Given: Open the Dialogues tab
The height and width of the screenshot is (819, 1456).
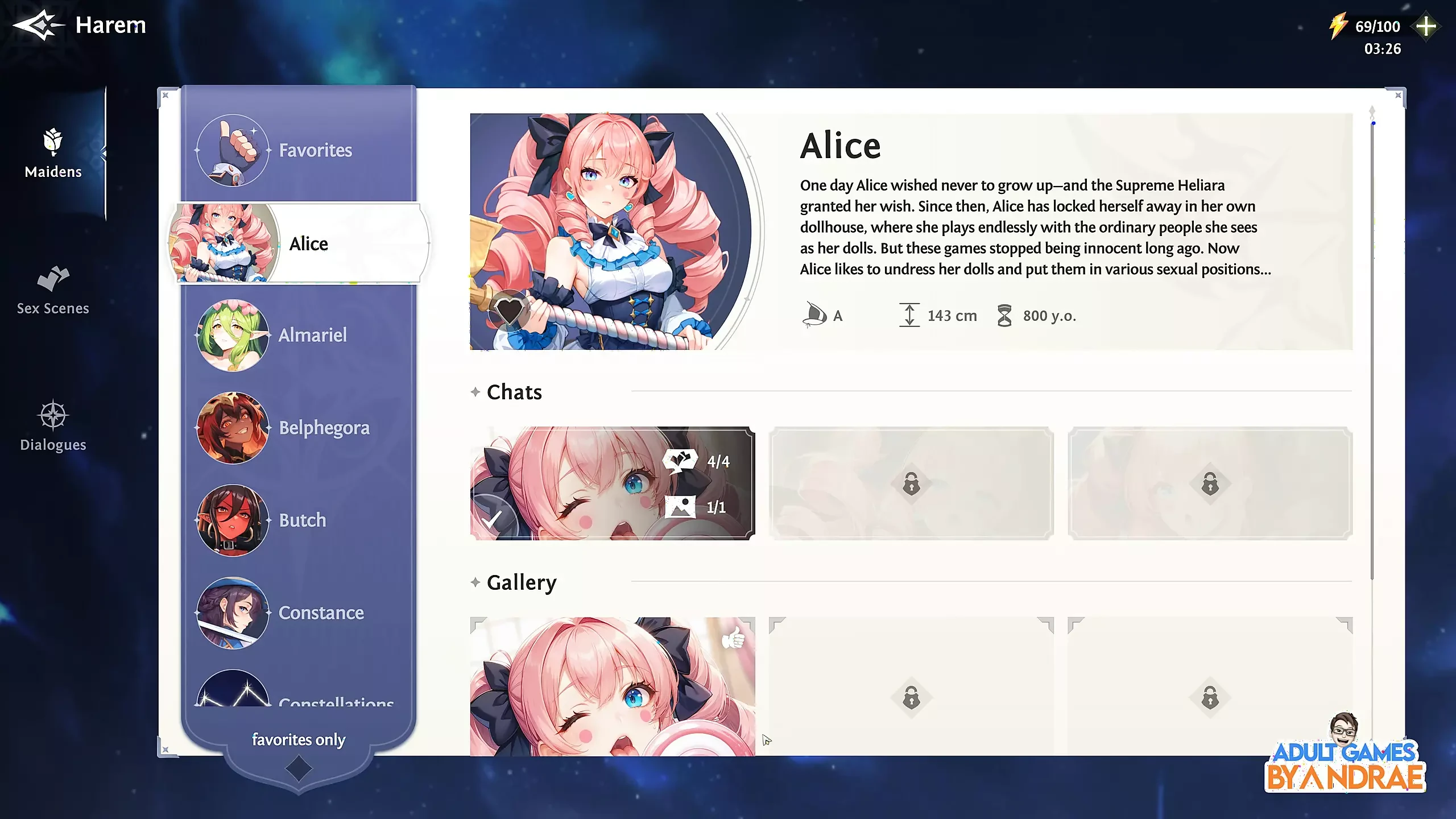Looking at the screenshot, I should pyautogui.click(x=53, y=427).
